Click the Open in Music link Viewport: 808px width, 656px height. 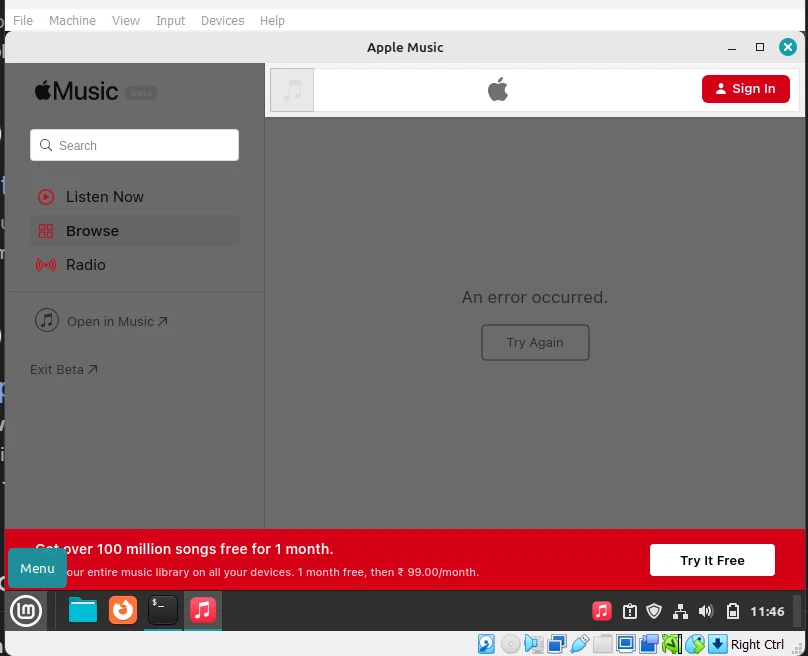101,321
